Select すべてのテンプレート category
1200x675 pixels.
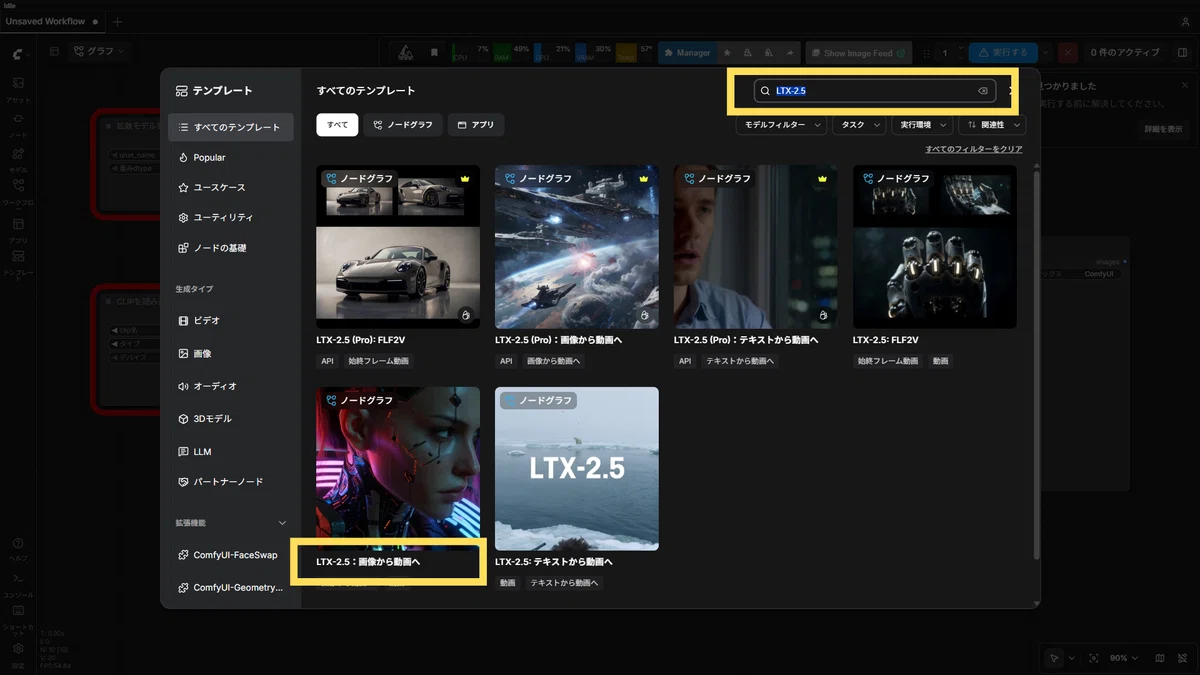231,127
